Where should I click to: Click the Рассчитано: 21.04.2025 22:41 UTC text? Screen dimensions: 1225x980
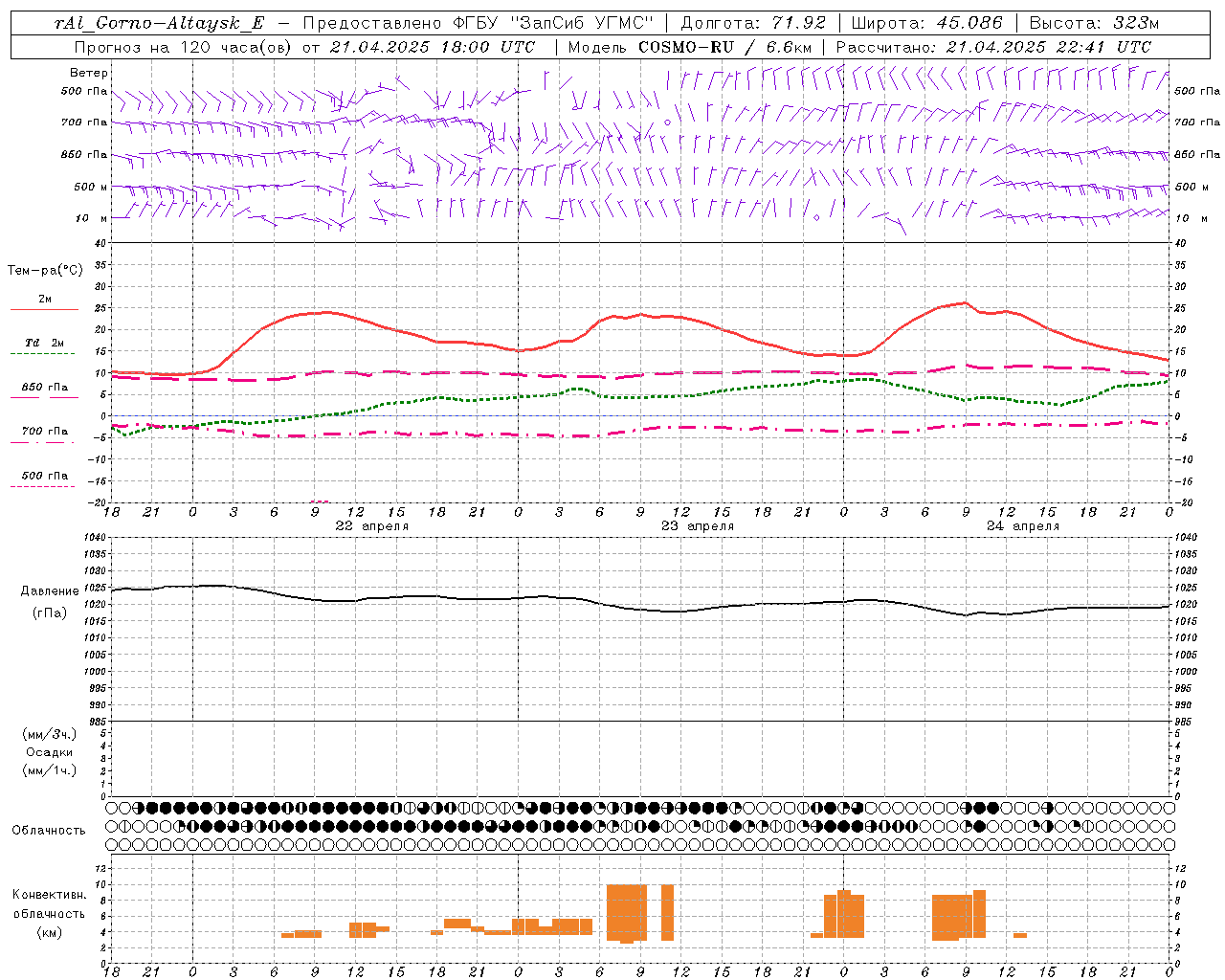point(993,47)
